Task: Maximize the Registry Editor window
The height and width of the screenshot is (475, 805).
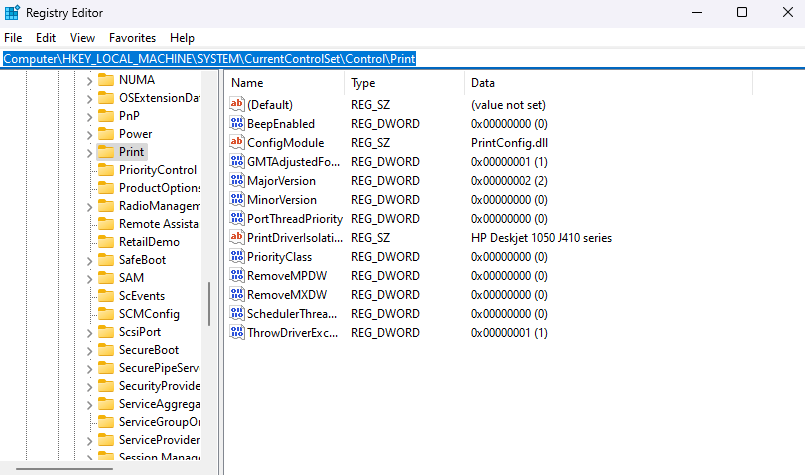Action: (x=742, y=12)
